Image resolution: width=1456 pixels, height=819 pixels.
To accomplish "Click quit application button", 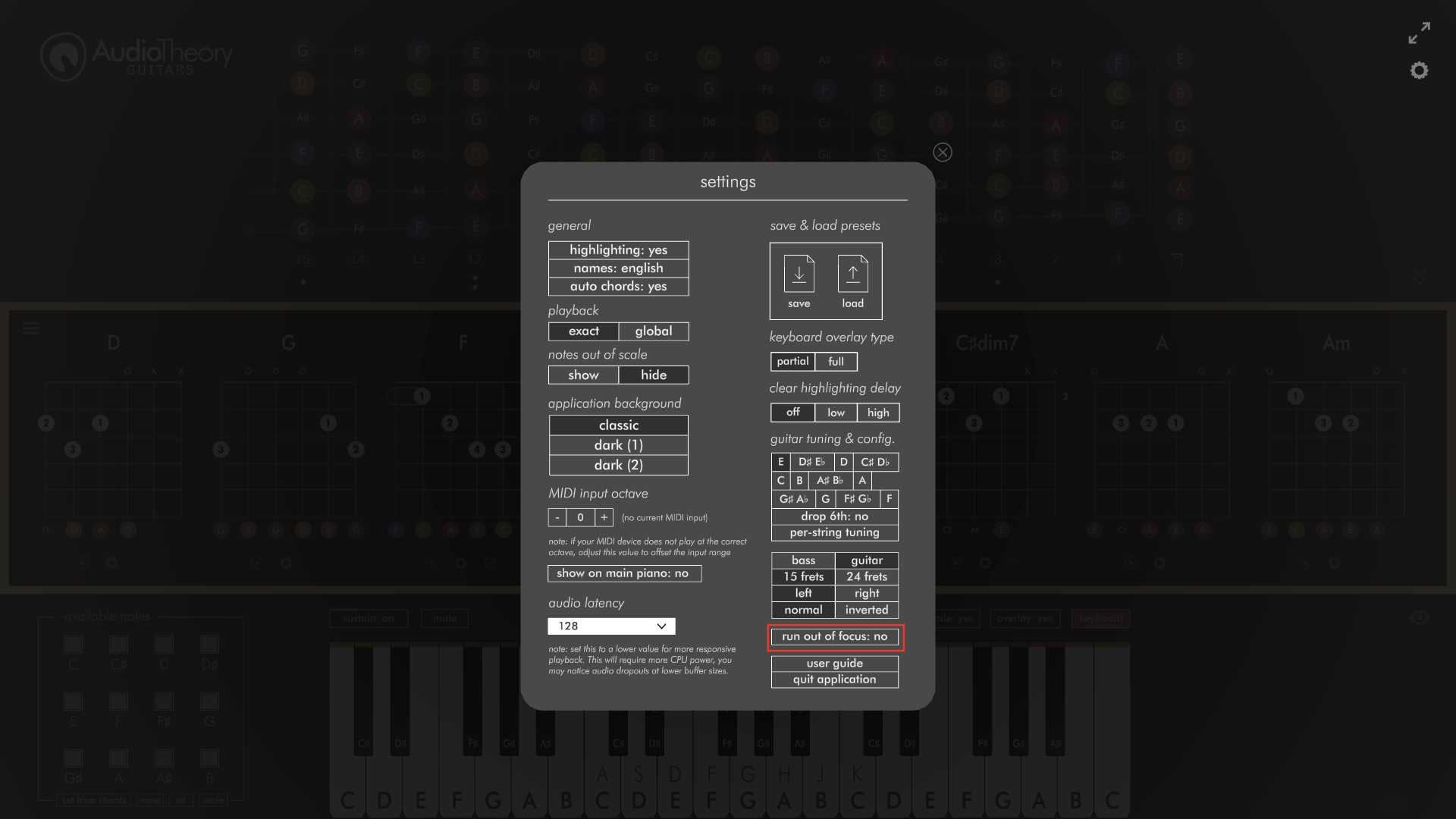I will tap(834, 679).
